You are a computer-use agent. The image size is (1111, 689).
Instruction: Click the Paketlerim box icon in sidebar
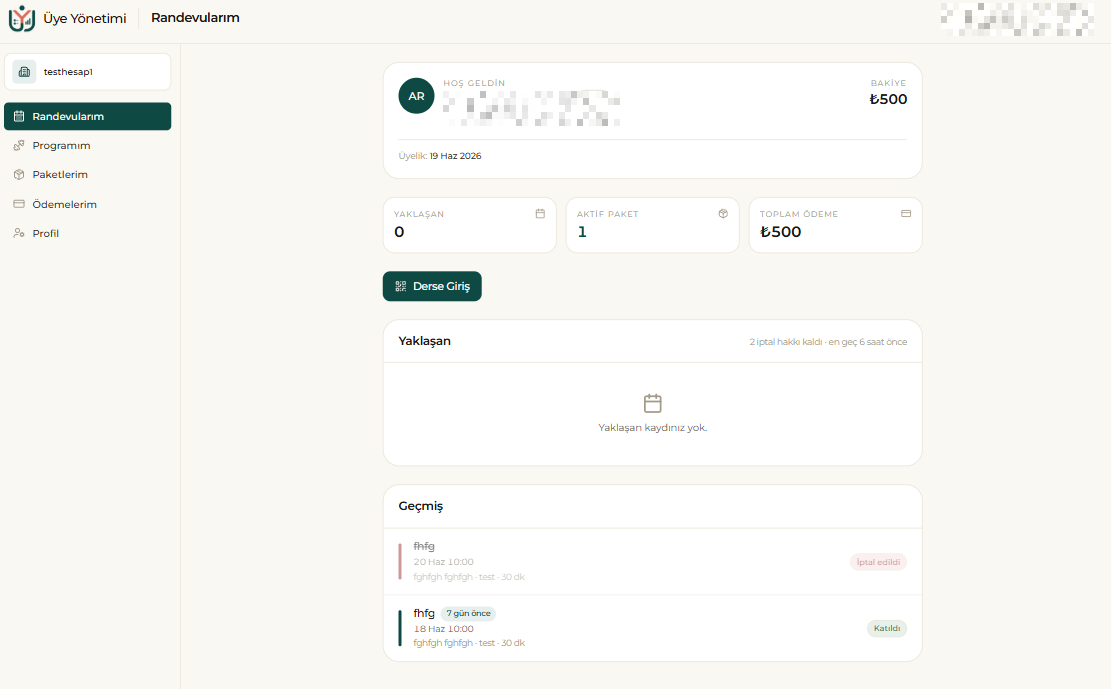coord(19,174)
